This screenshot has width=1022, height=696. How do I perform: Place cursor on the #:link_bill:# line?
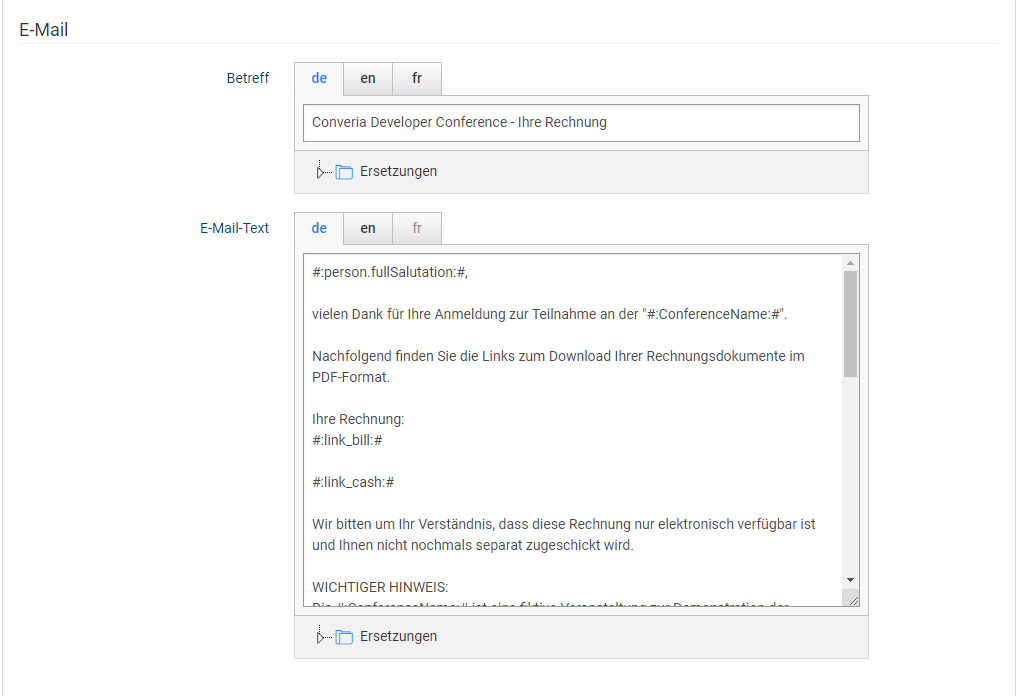348,439
